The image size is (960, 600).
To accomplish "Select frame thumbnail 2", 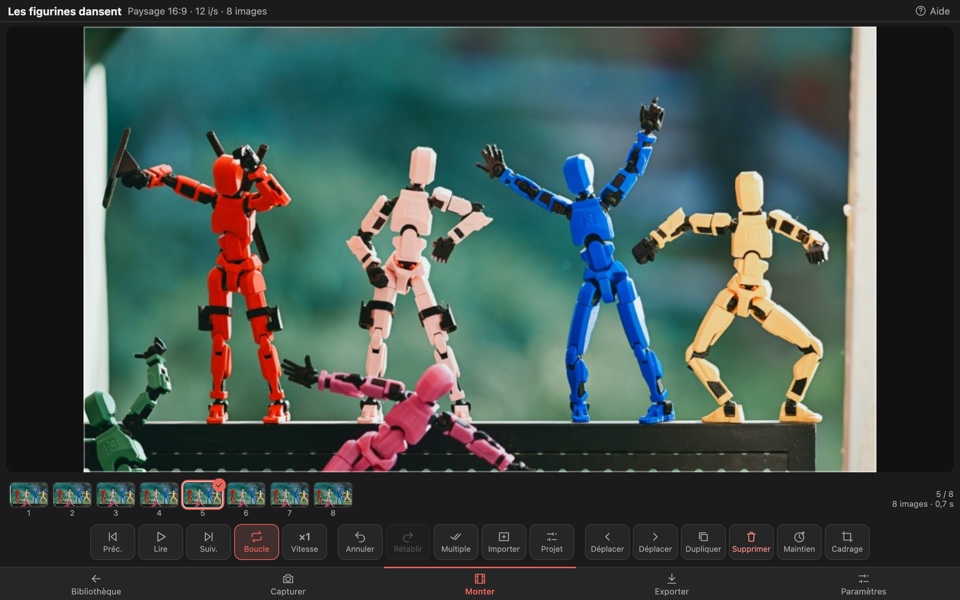I will pos(72,495).
